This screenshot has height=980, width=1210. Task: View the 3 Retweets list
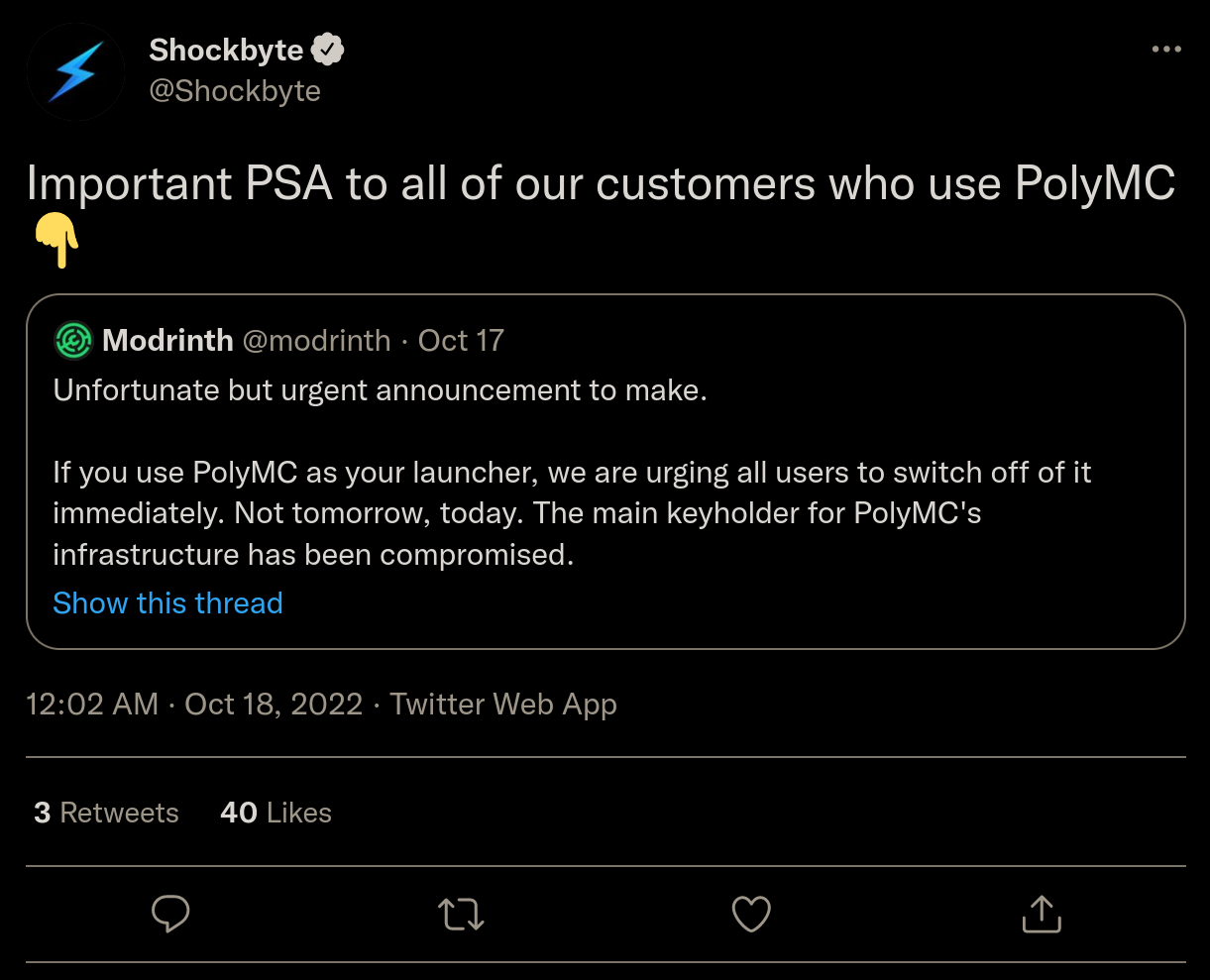coord(106,813)
